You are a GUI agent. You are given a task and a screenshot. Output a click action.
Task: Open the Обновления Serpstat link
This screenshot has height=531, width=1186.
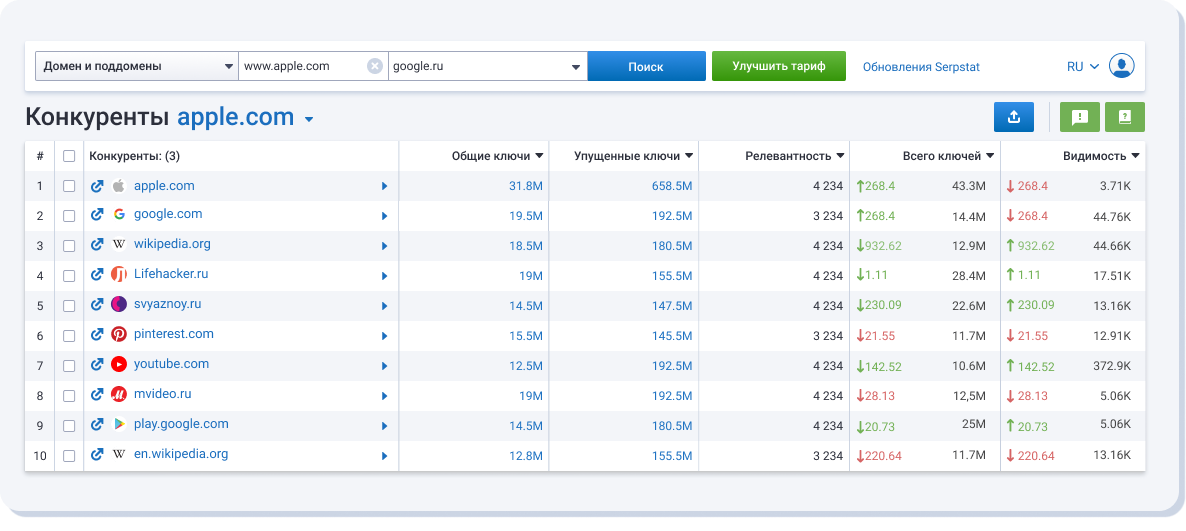(920, 67)
